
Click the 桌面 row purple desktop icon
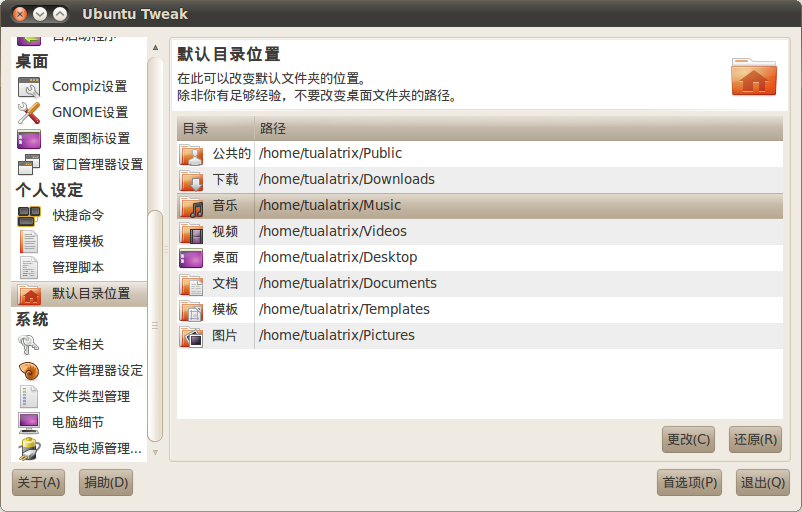[x=191, y=258]
